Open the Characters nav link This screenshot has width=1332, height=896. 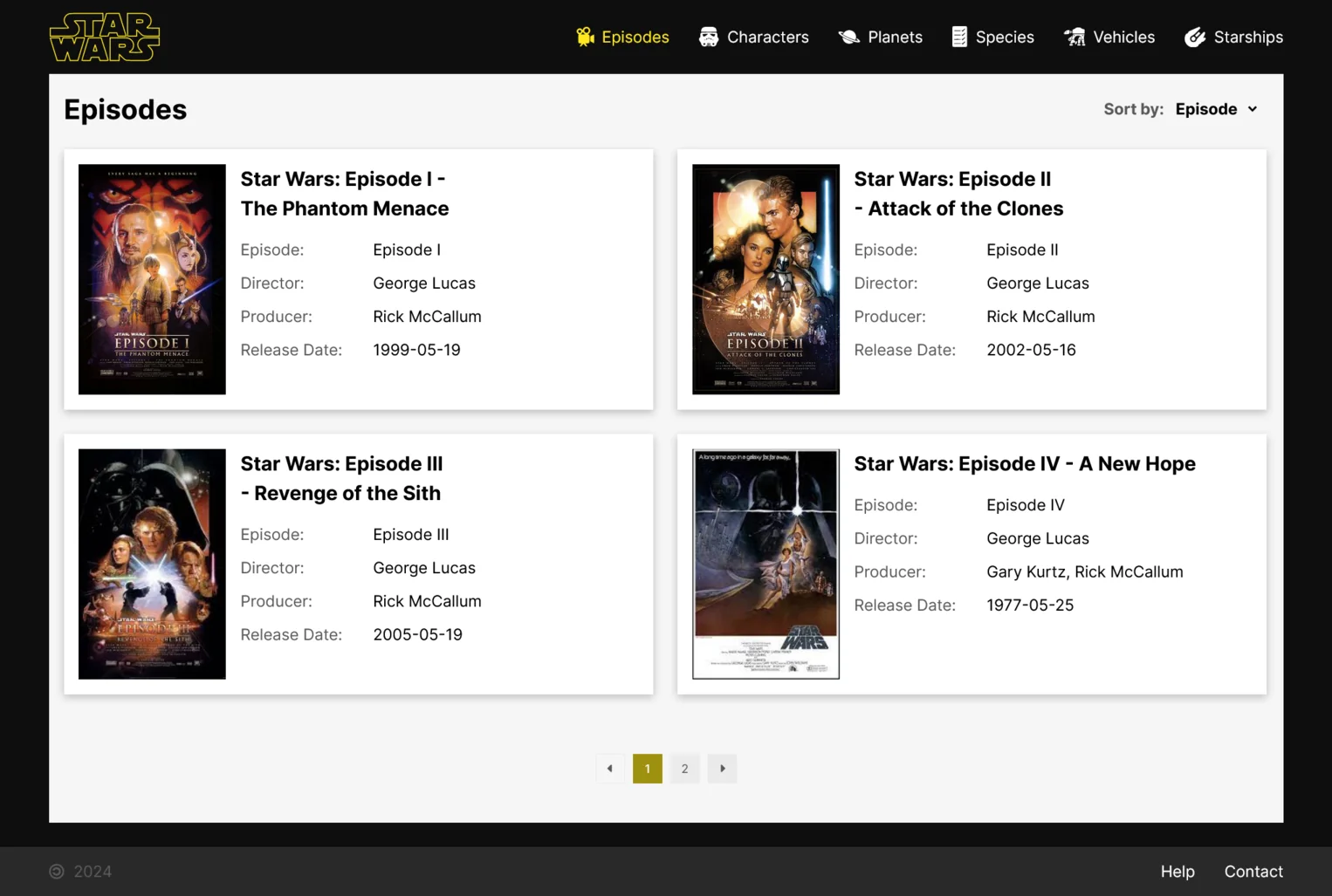tap(754, 37)
